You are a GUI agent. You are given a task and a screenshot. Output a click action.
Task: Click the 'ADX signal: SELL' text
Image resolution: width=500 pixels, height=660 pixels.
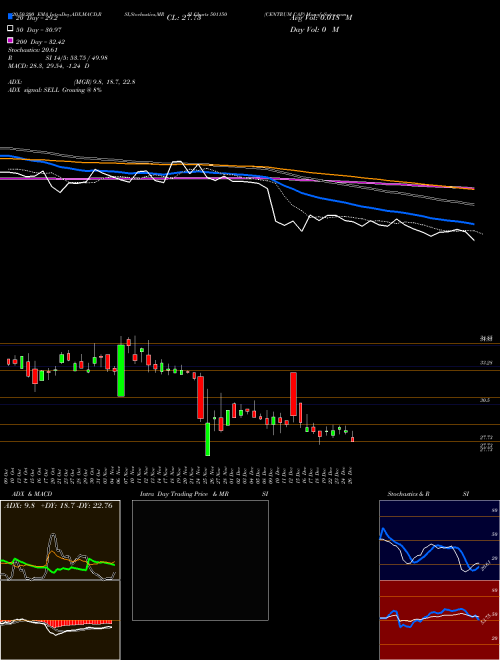click(x=34, y=90)
